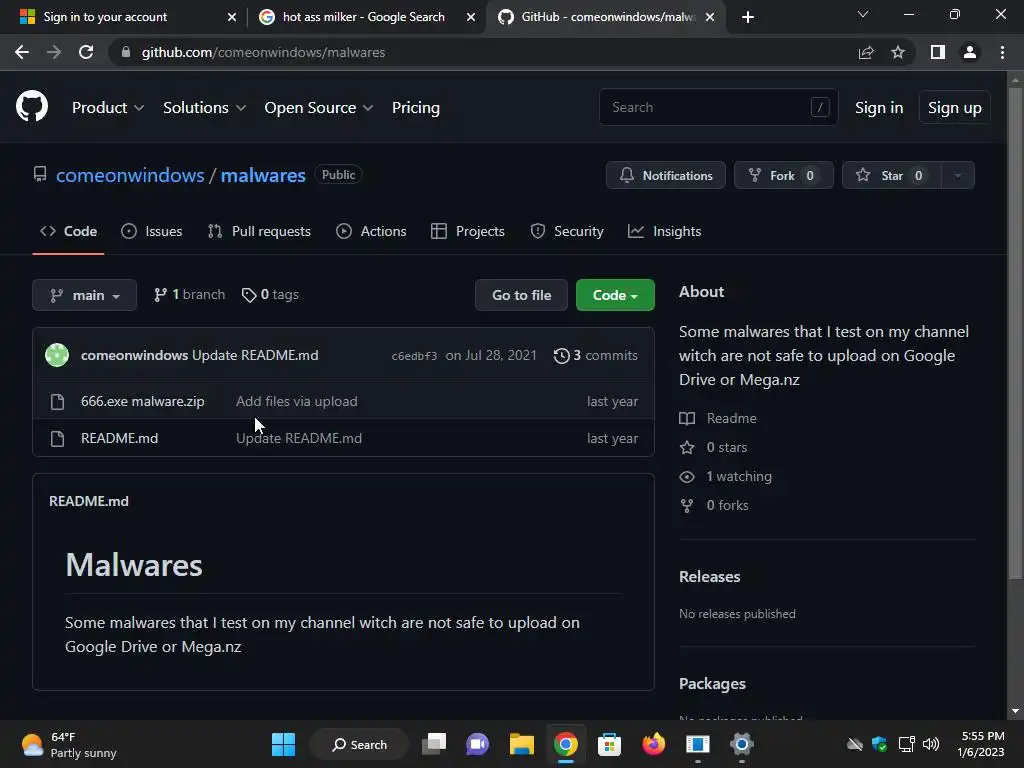Viewport: 1024px width, 768px height.
Task: Launch Firefox from taskbar
Action: pos(653,744)
